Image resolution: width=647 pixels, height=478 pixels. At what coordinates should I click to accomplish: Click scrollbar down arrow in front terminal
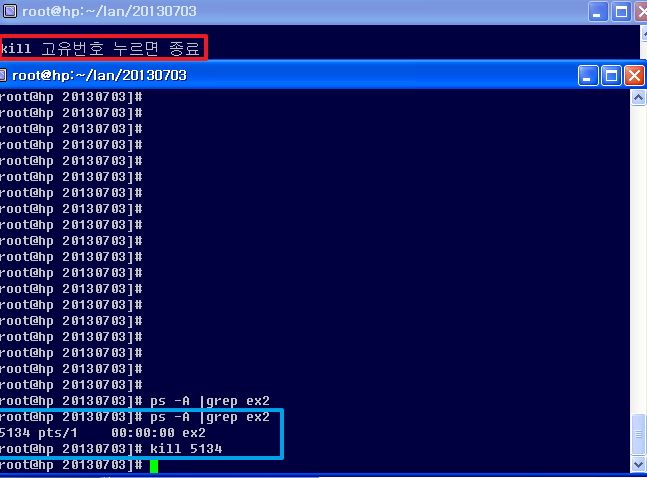coord(638,464)
